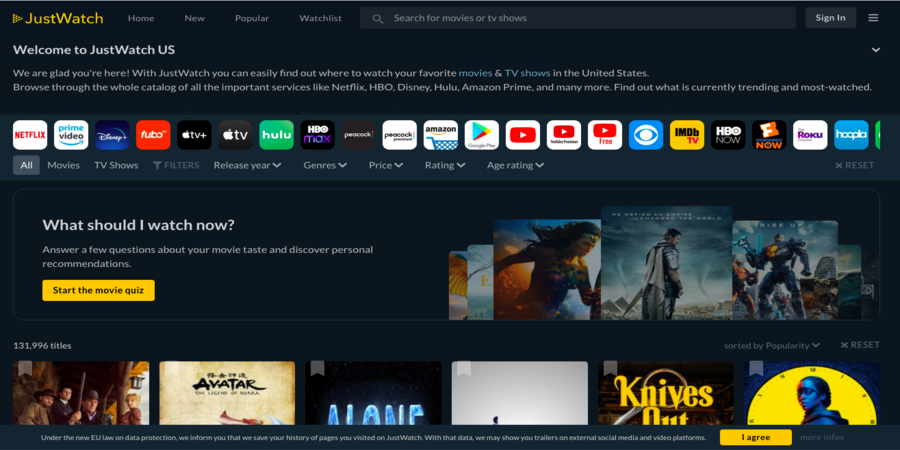Select the Prime Video provider icon
This screenshot has height=450, width=900.
[71, 135]
